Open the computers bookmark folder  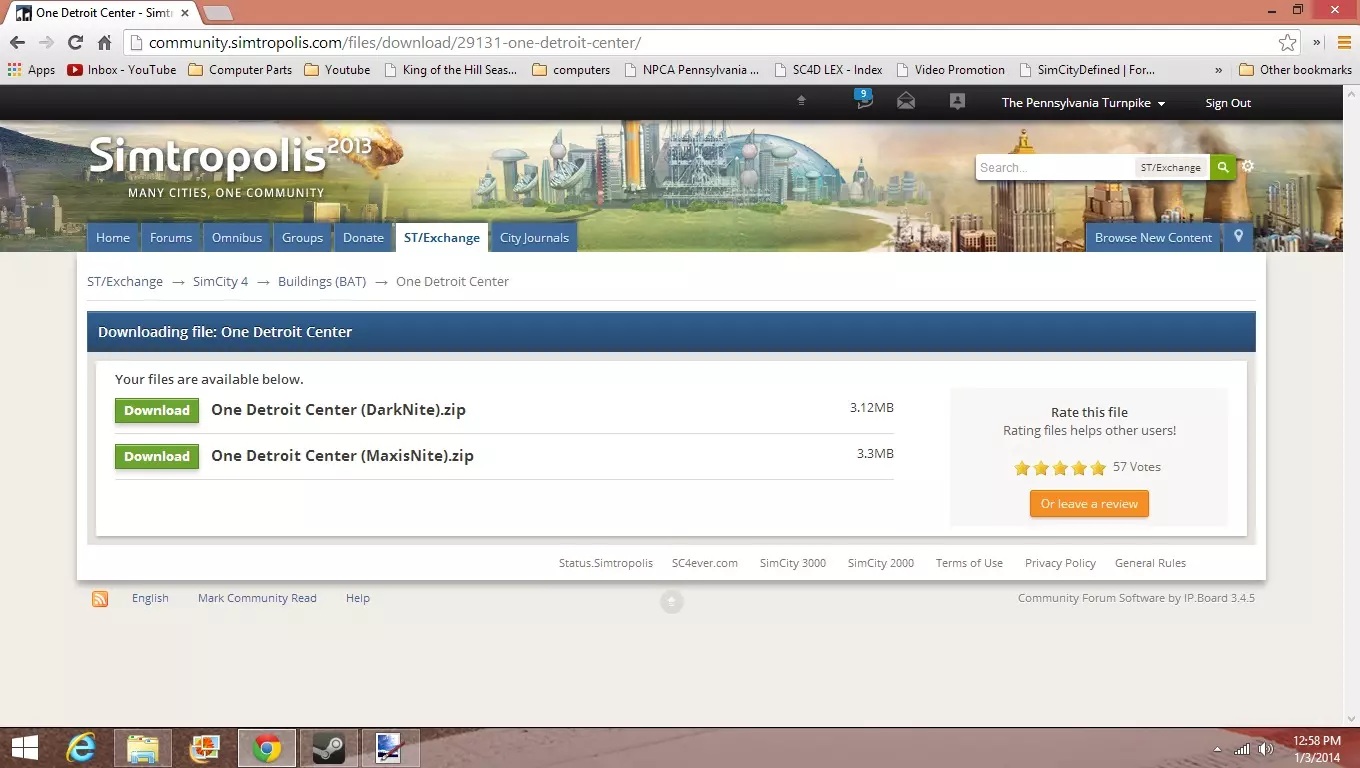click(571, 70)
